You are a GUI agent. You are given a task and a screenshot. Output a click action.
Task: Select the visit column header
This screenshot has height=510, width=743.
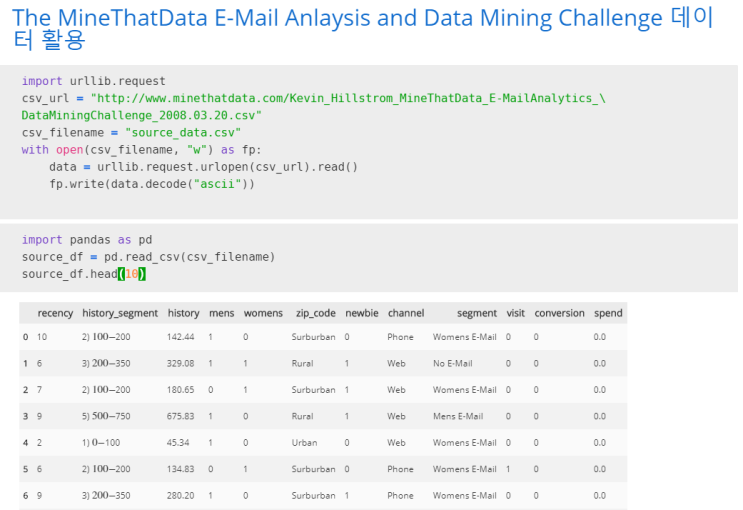tap(516, 313)
